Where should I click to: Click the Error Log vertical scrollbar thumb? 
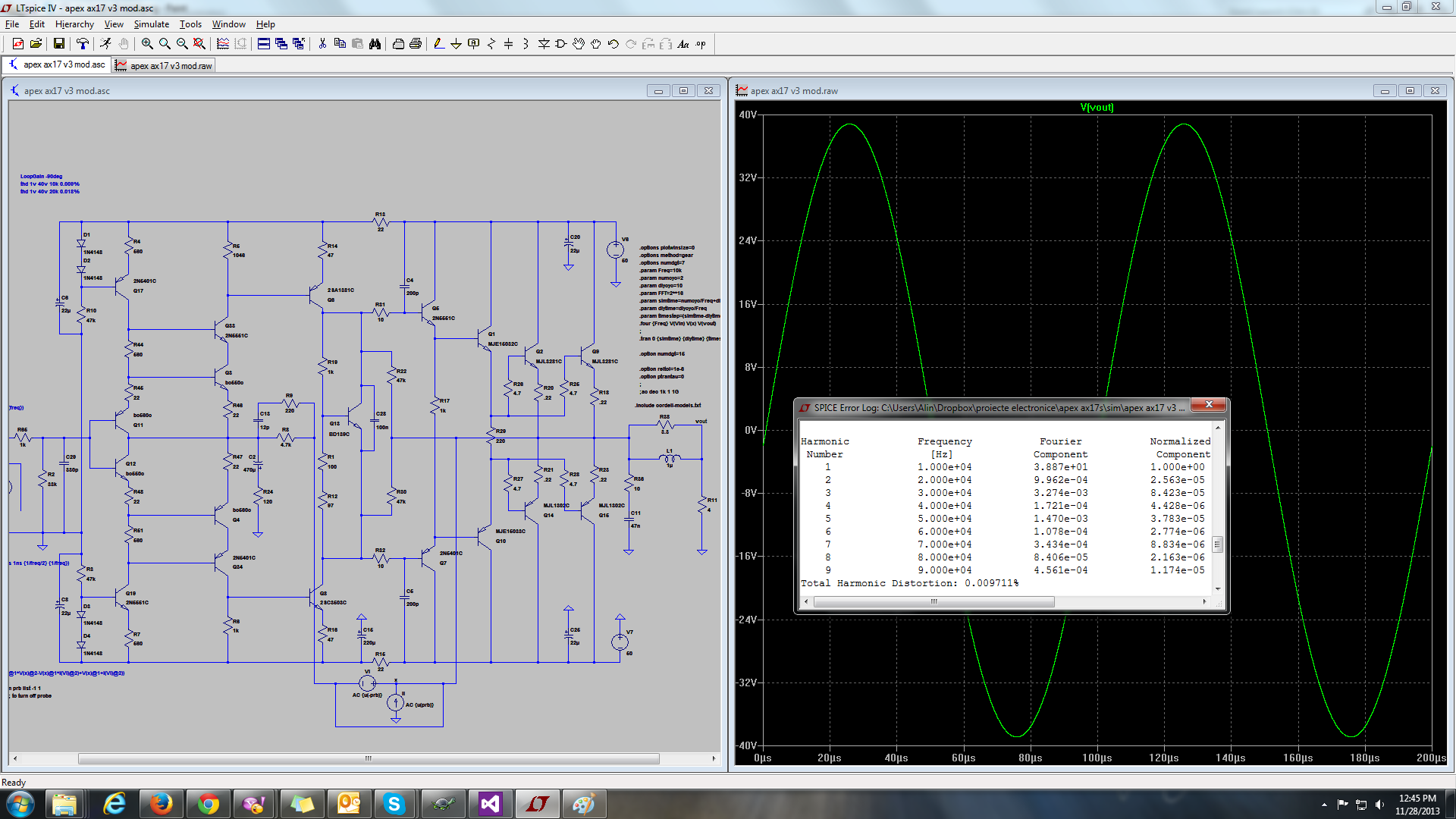[x=1218, y=544]
